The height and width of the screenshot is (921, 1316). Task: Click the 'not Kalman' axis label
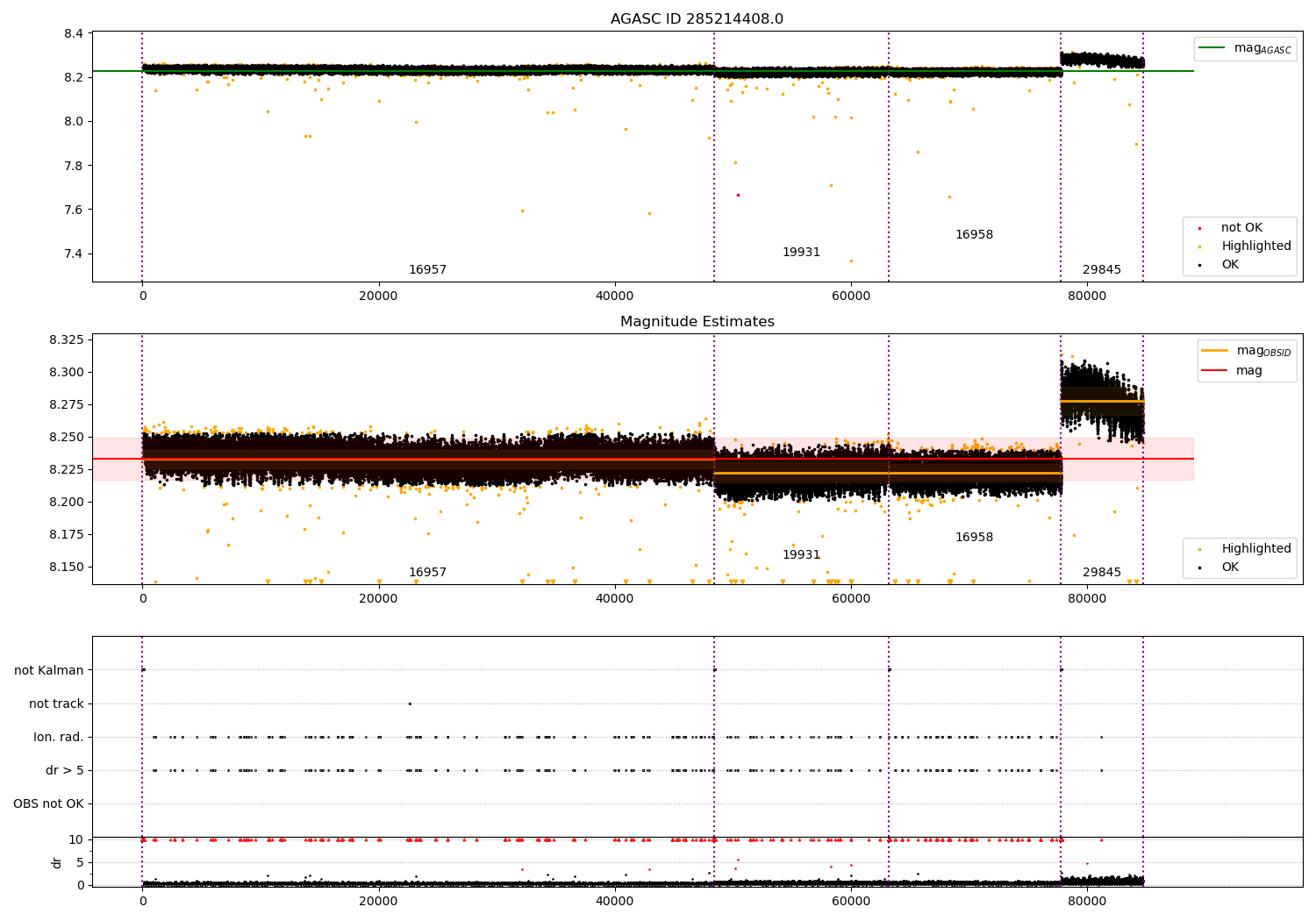tap(49, 671)
